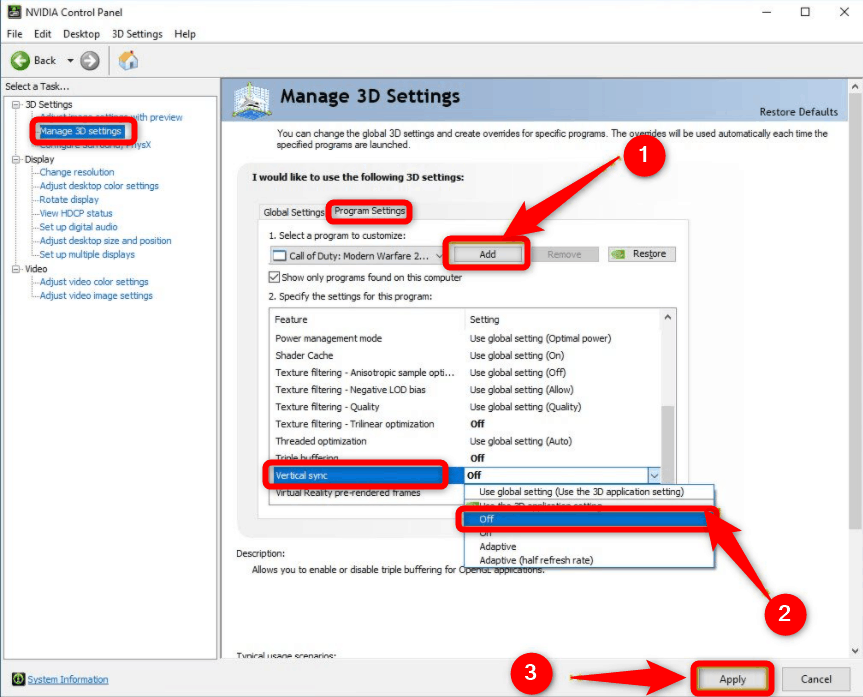863x697 pixels.
Task: Open Rotate display task
Action: [69, 200]
